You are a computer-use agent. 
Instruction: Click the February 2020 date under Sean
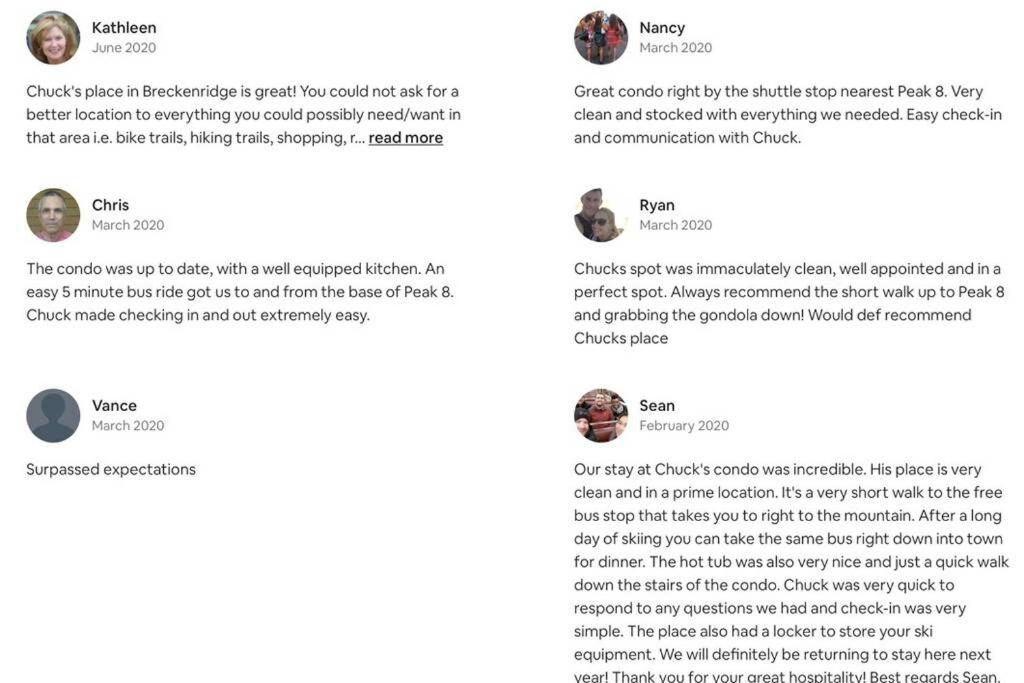click(x=684, y=426)
